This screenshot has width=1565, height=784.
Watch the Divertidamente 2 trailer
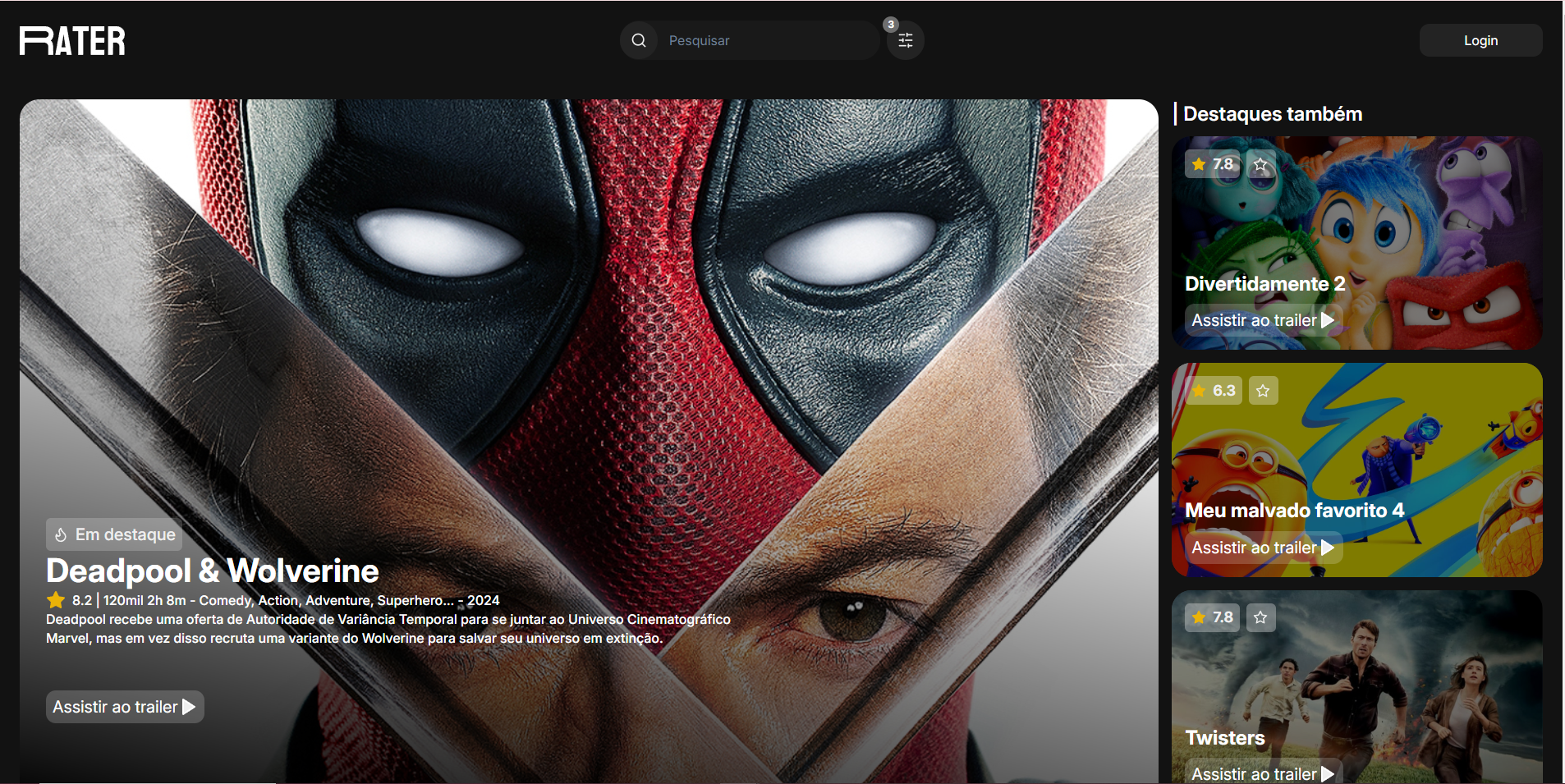point(1263,320)
